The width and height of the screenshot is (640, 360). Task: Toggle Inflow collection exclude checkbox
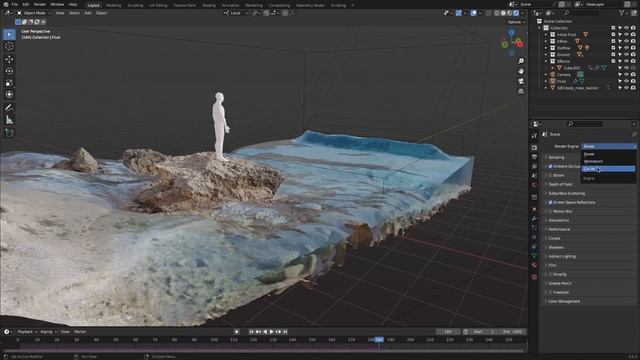pos(613,41)
